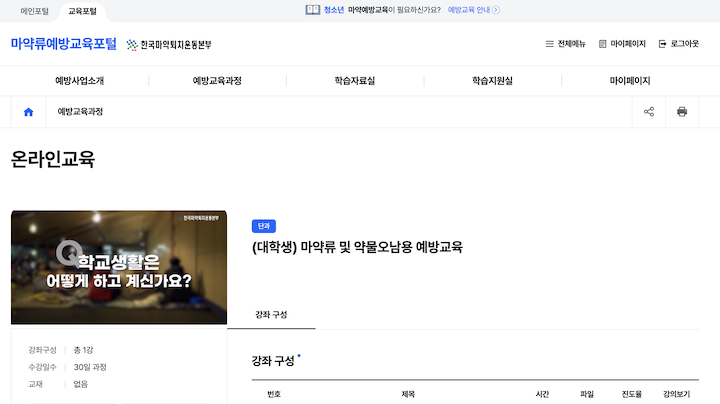The width and height of the screenshot is (720, 404).
Task: Click 파일 column header
Action: click(x=587, y=394)
